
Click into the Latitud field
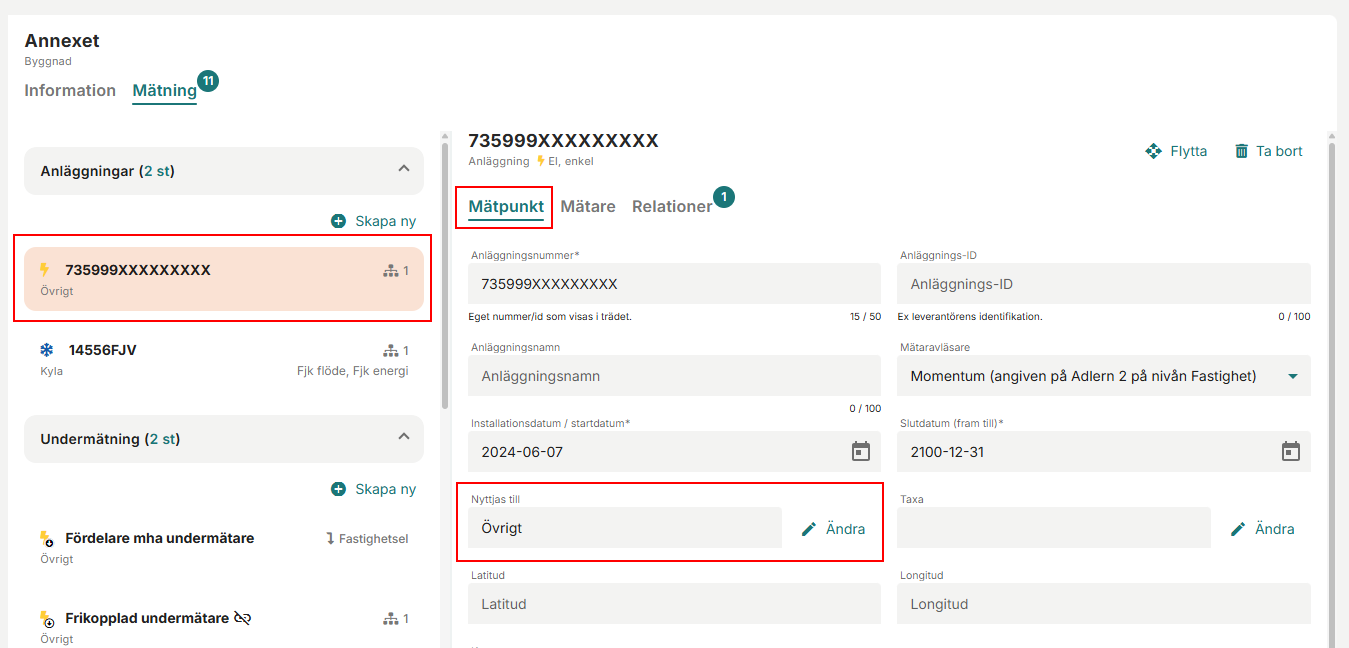pos(674,604)
